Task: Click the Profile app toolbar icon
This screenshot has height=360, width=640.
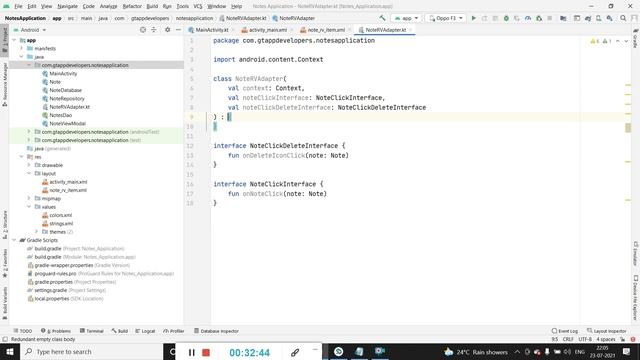Action: [528, 18]
